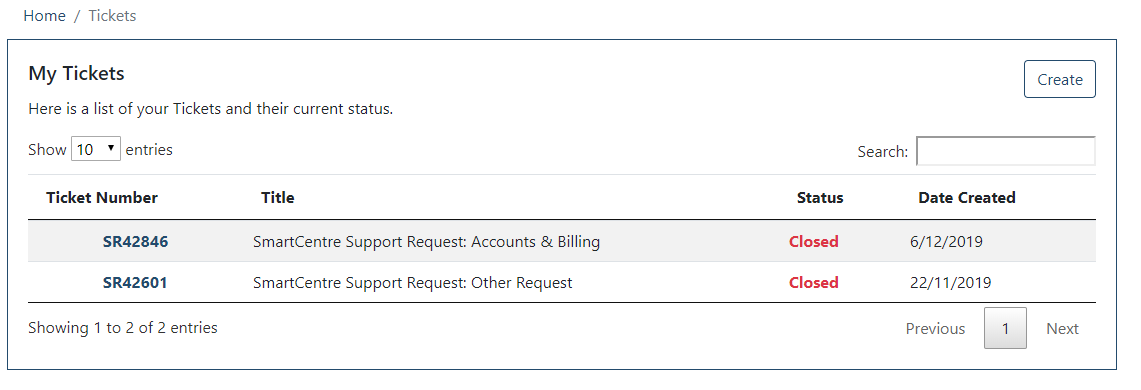Select page 1 in pagination
This screenshot has width=1141, height=390.
pyautogui.click(x=1005, y=328)
